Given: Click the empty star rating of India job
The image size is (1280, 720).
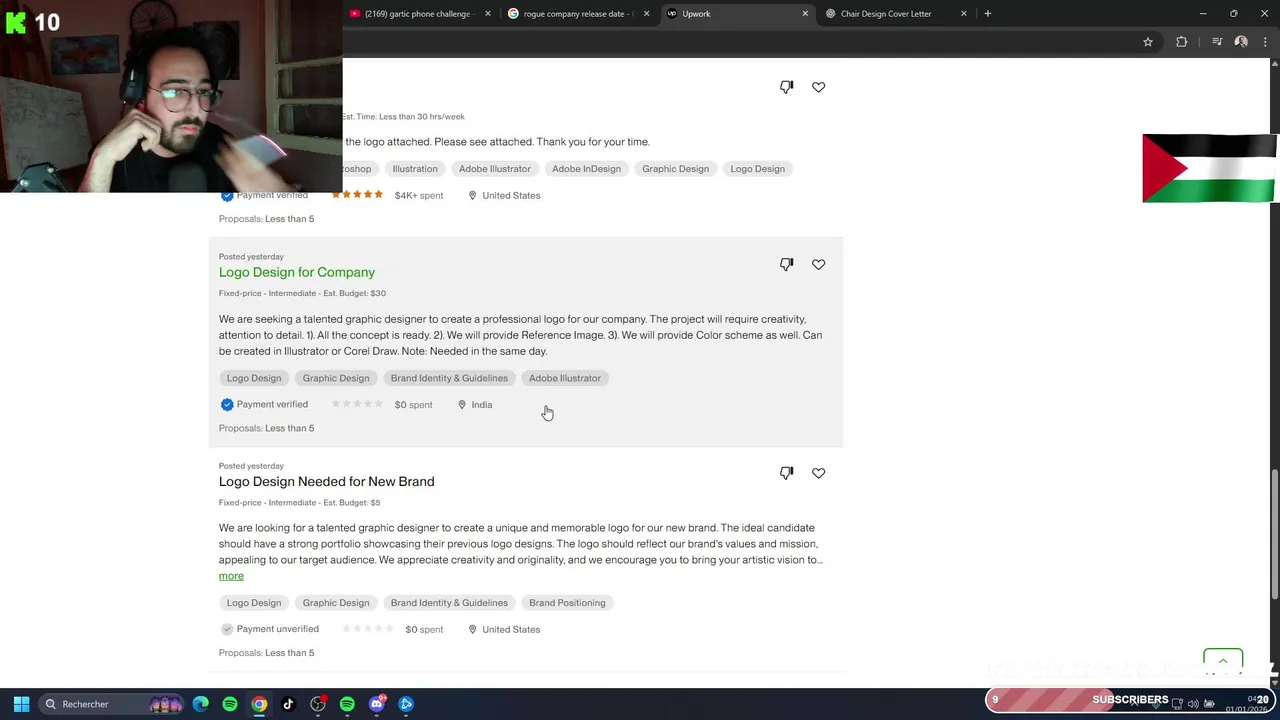Looking at the screenshot, I should (x=357, y=404).
